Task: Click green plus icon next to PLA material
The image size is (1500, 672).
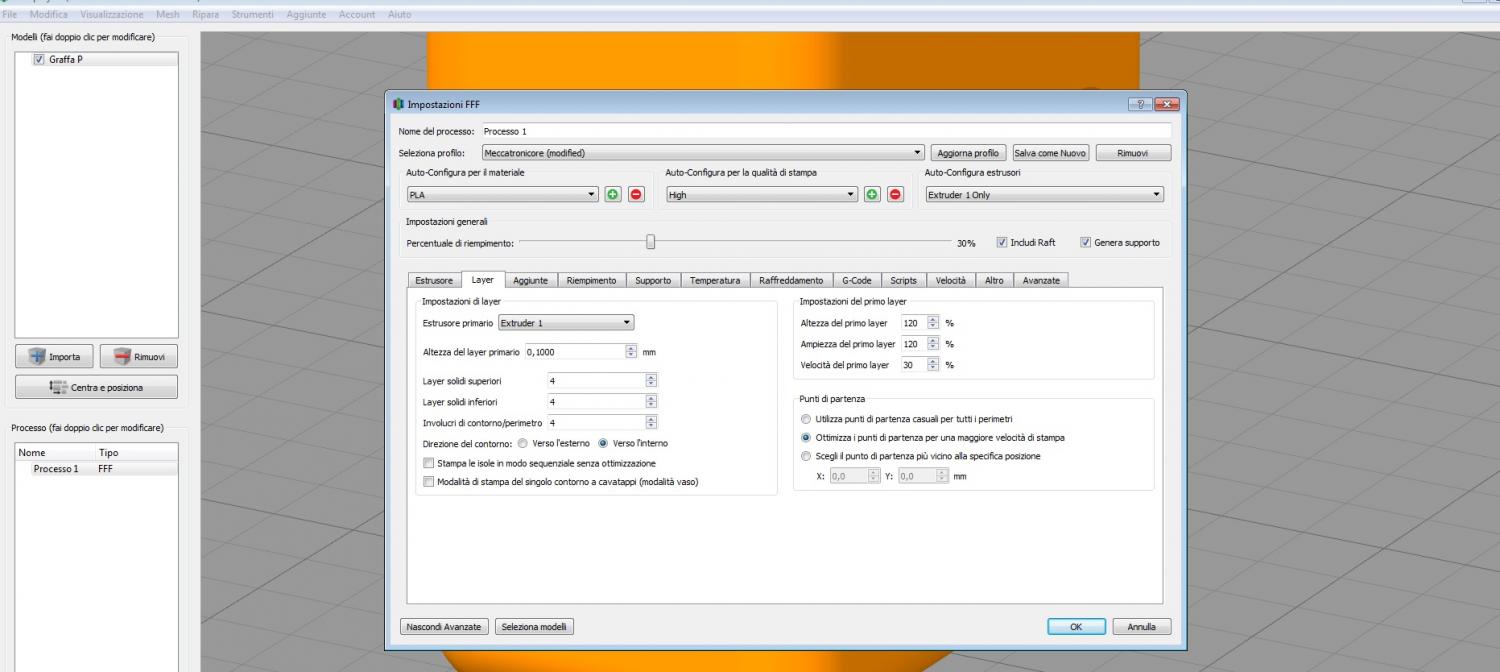Action: coord(612,195)
